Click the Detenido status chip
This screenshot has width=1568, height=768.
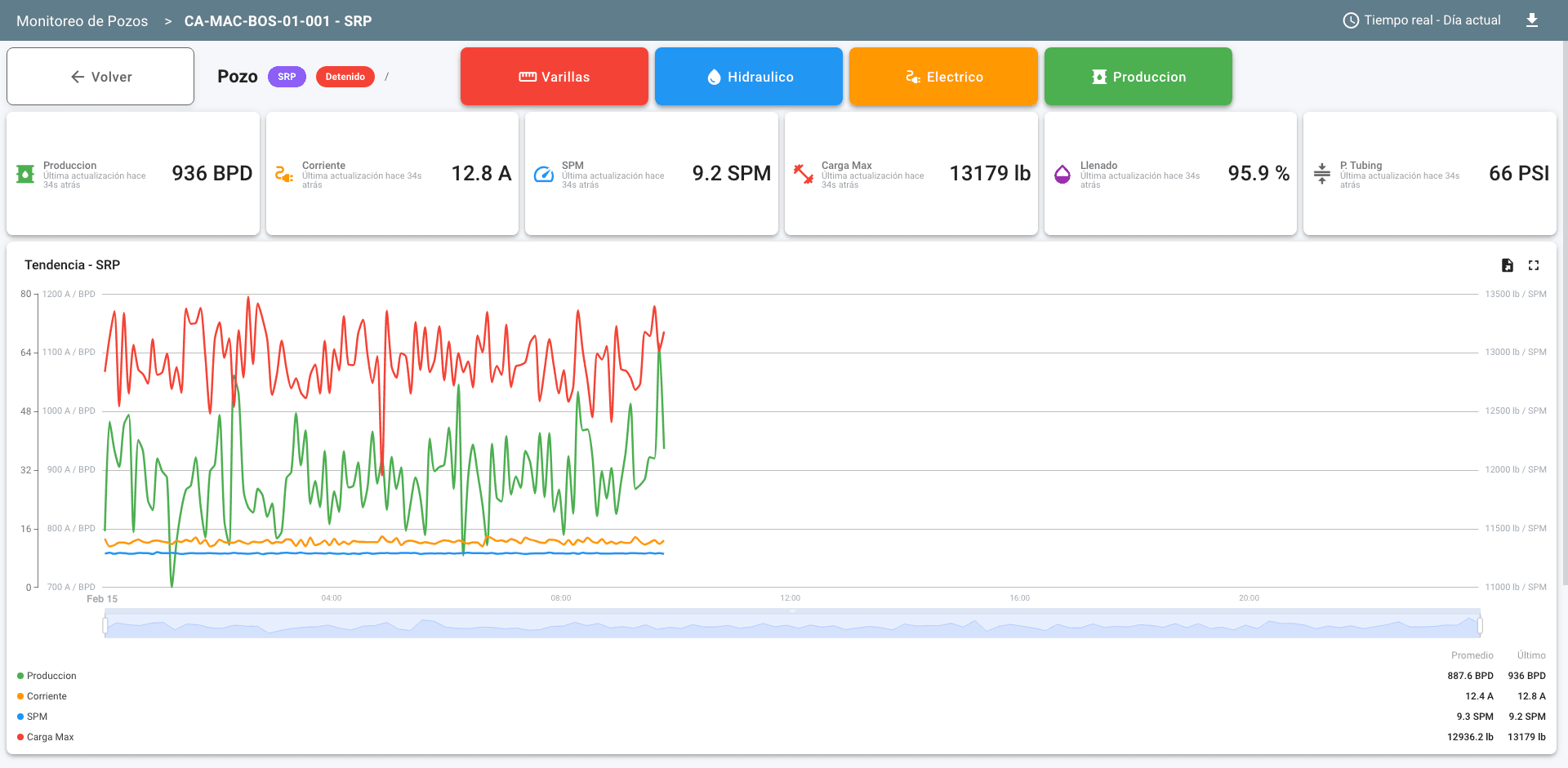[345, 76]
